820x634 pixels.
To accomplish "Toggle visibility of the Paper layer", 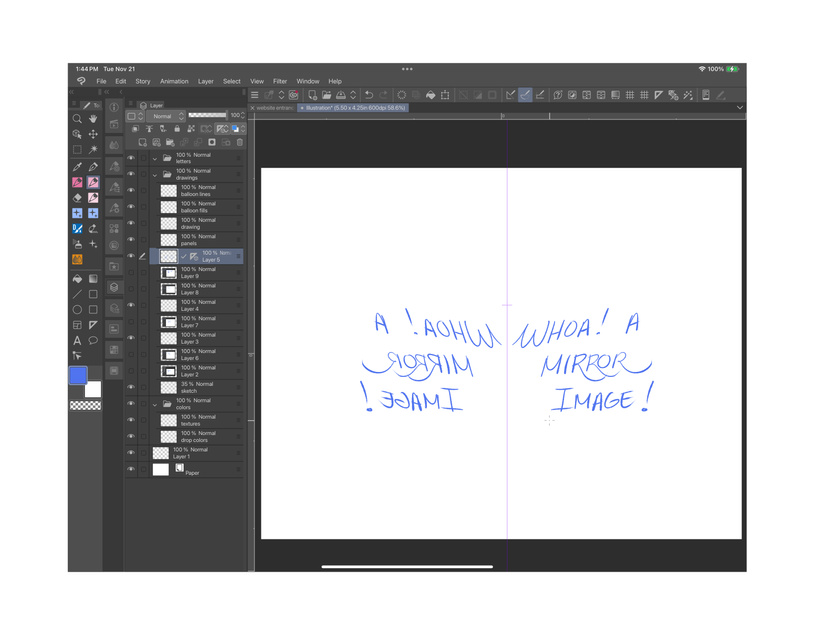I will point(131,469).
